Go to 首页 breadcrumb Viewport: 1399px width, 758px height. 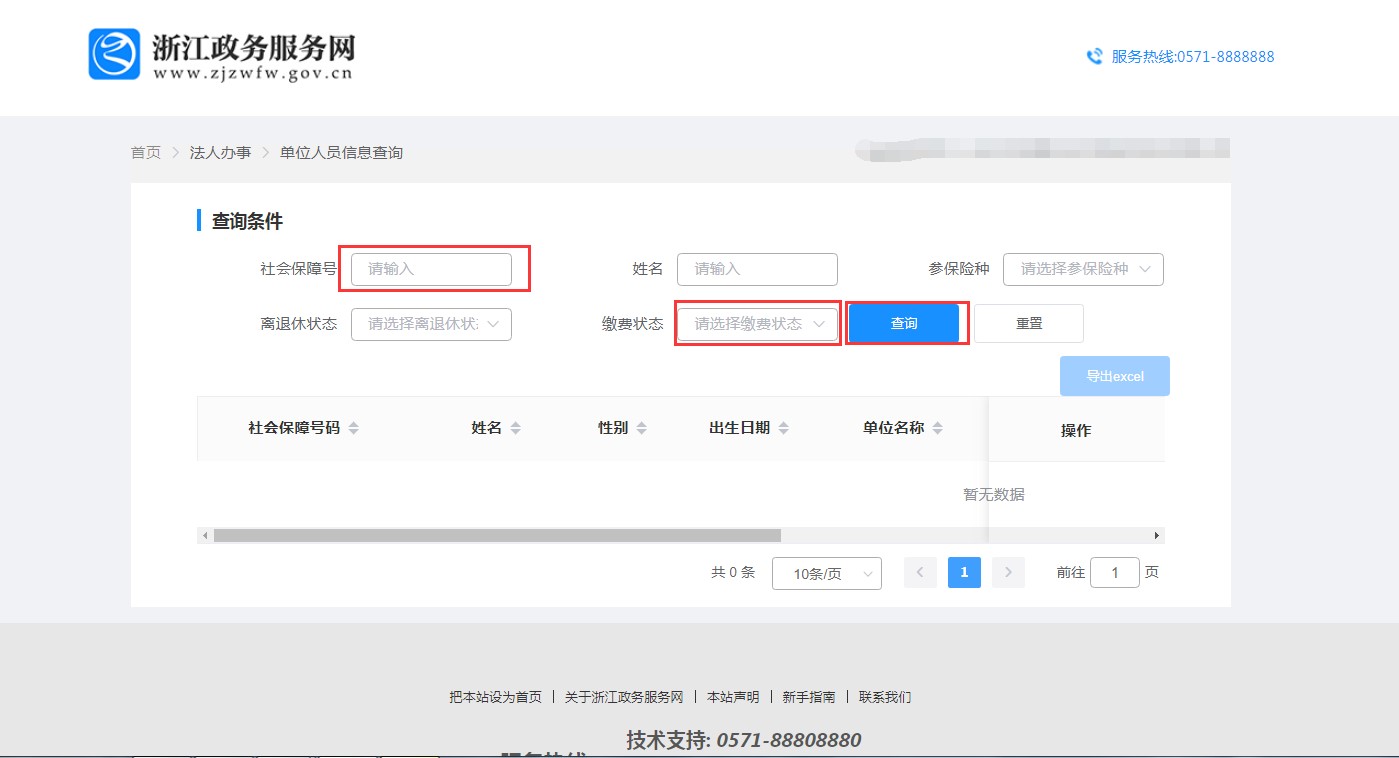145,153
